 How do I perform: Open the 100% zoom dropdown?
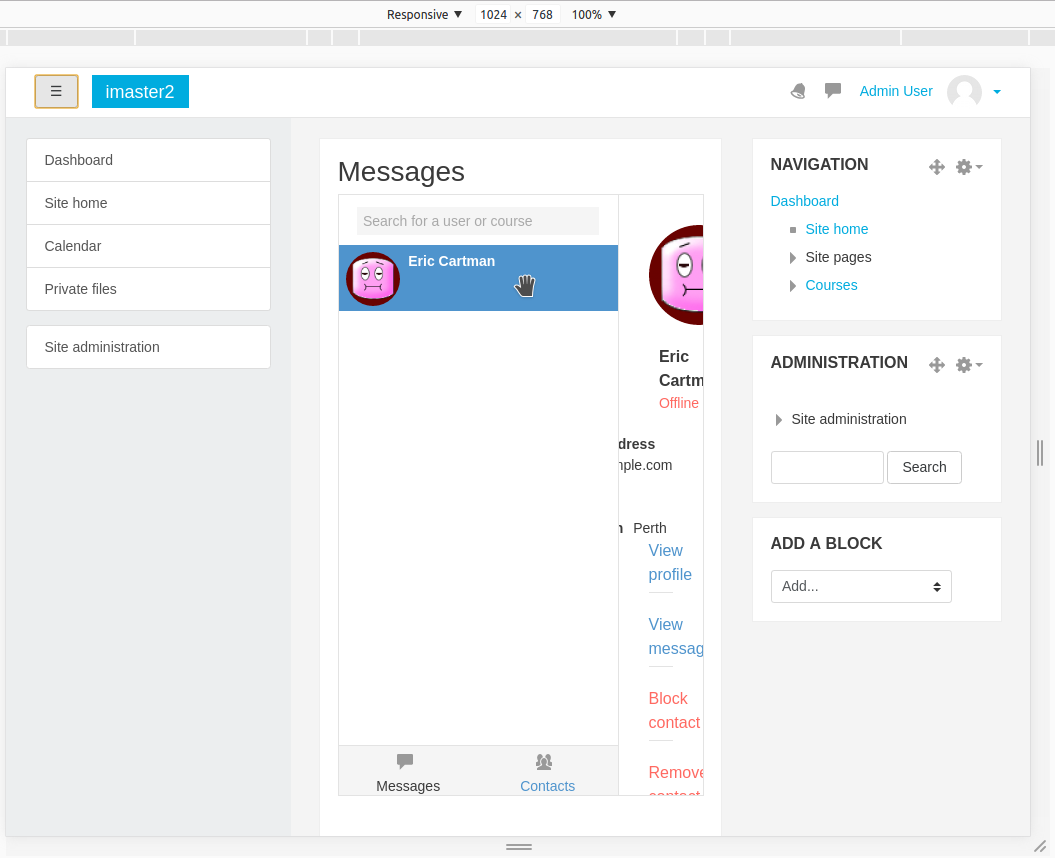click(593, 14)
